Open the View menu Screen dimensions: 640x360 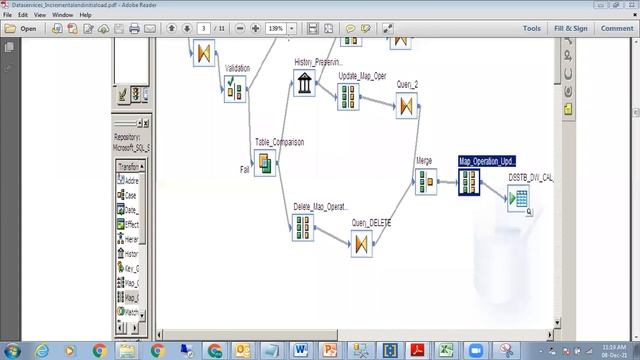(40, 15)
